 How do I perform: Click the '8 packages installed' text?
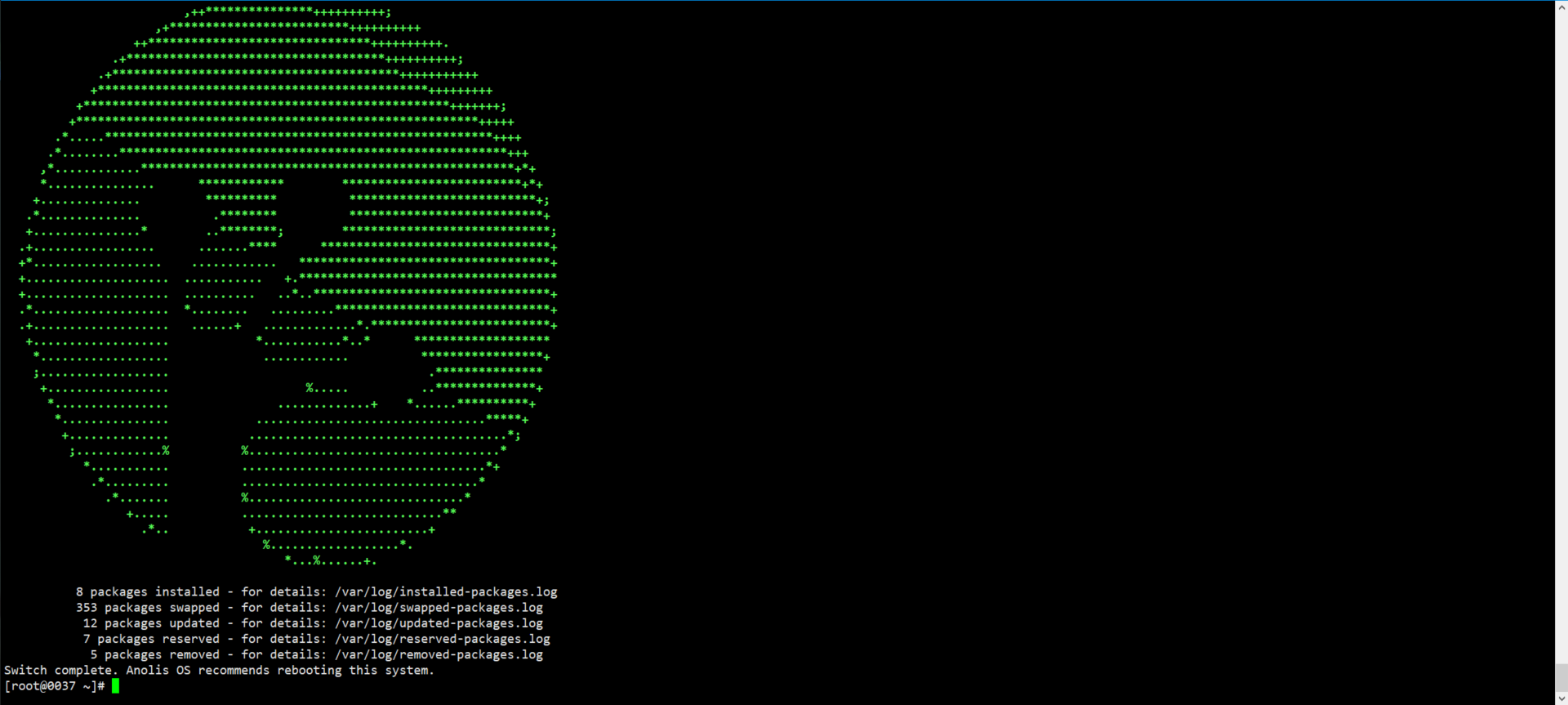click(148, 591)
